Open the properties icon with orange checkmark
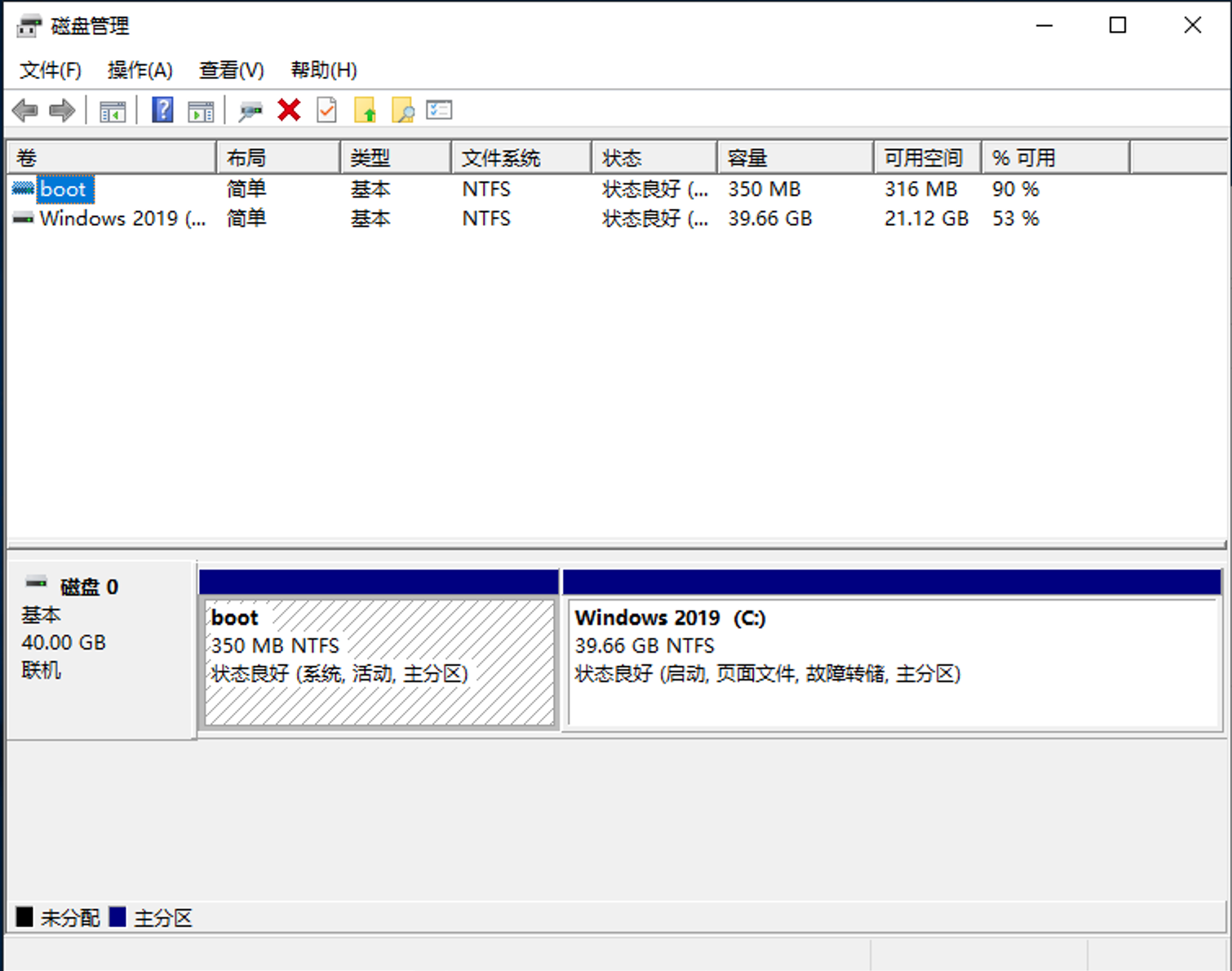1232x971 pixels. (326, 110)
